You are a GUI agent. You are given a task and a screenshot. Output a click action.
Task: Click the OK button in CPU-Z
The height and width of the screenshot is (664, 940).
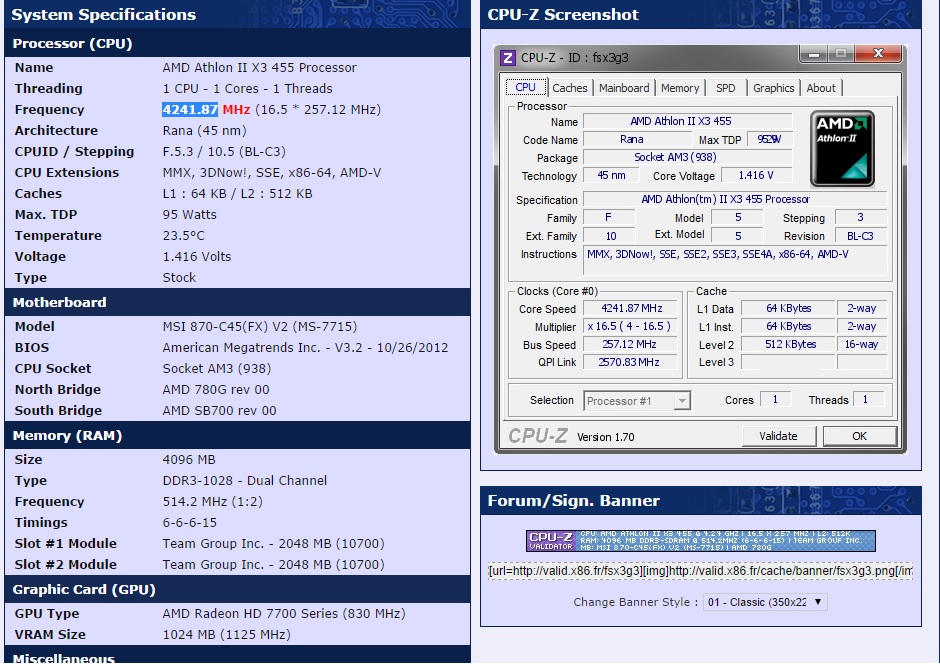pyautogui.click(x=860, y=436)
